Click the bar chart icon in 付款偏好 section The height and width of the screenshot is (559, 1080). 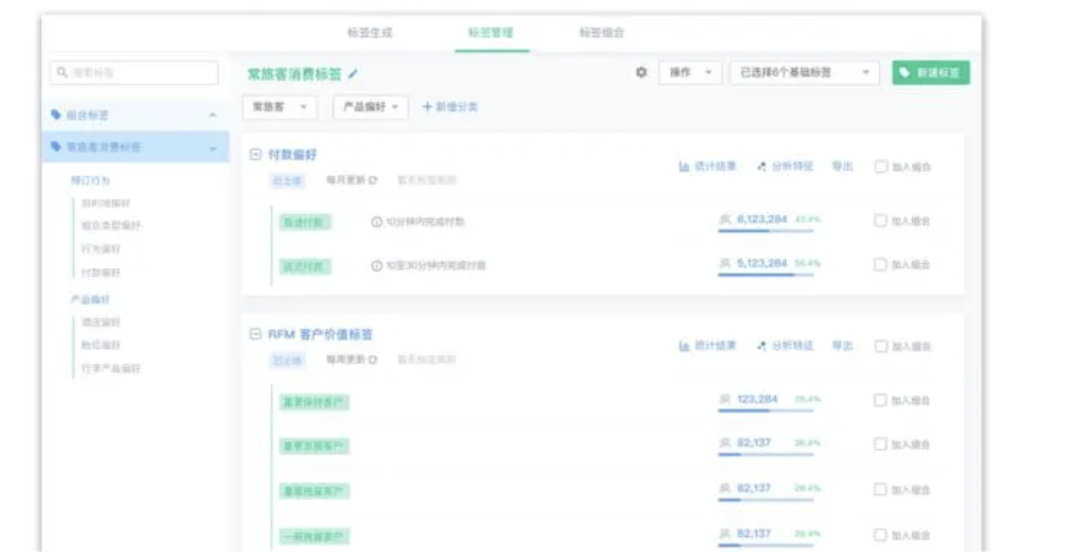click(x=684, y=166)
